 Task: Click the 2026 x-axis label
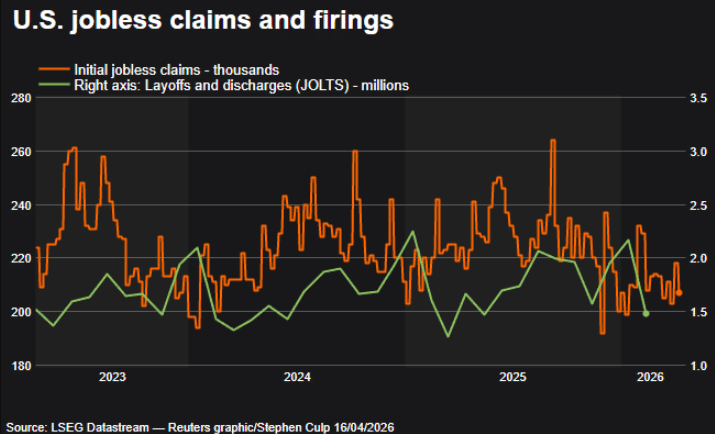point(650,377)
